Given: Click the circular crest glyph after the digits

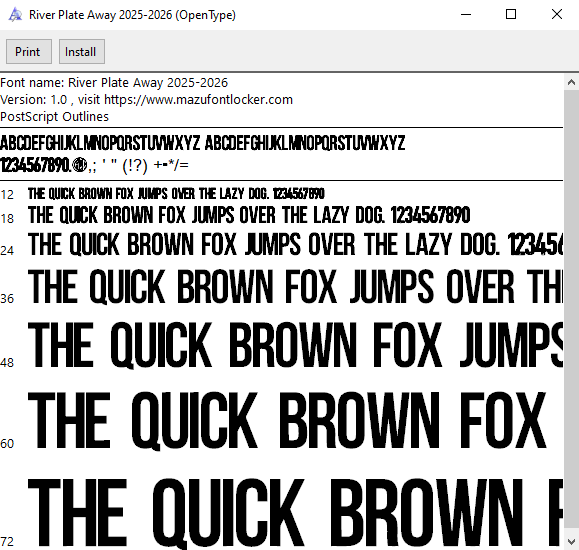Looking at the screenshot, I should (79, 165).
